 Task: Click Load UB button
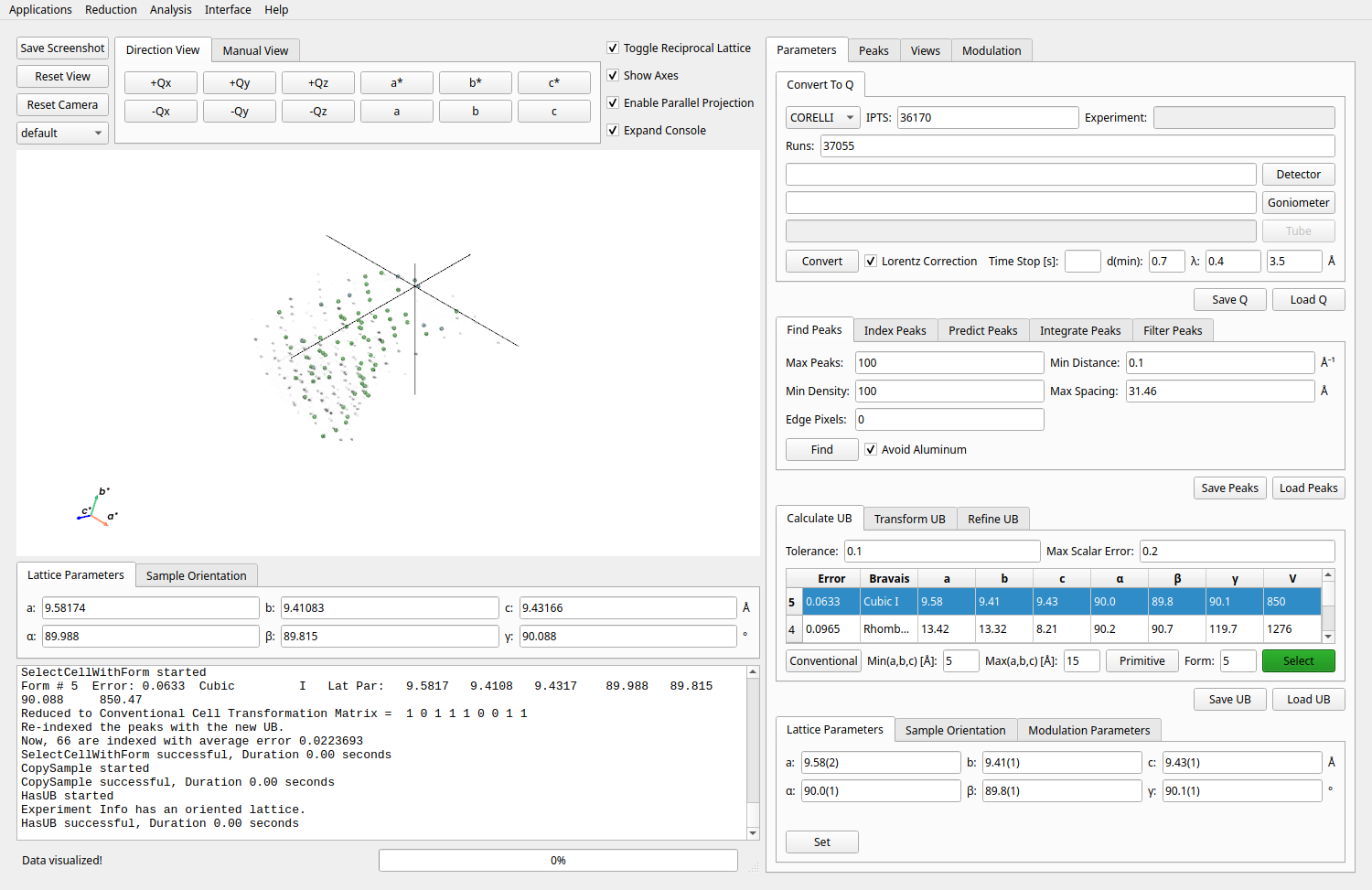pyautogui.click(x=1309, y=700)
